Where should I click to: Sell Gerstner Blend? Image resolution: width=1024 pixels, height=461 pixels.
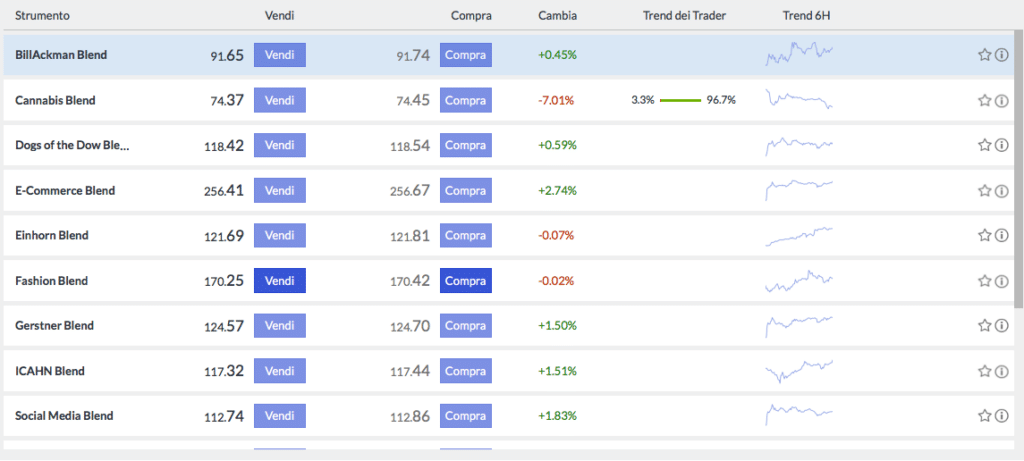pyautogui.click(x=280, y=325)
